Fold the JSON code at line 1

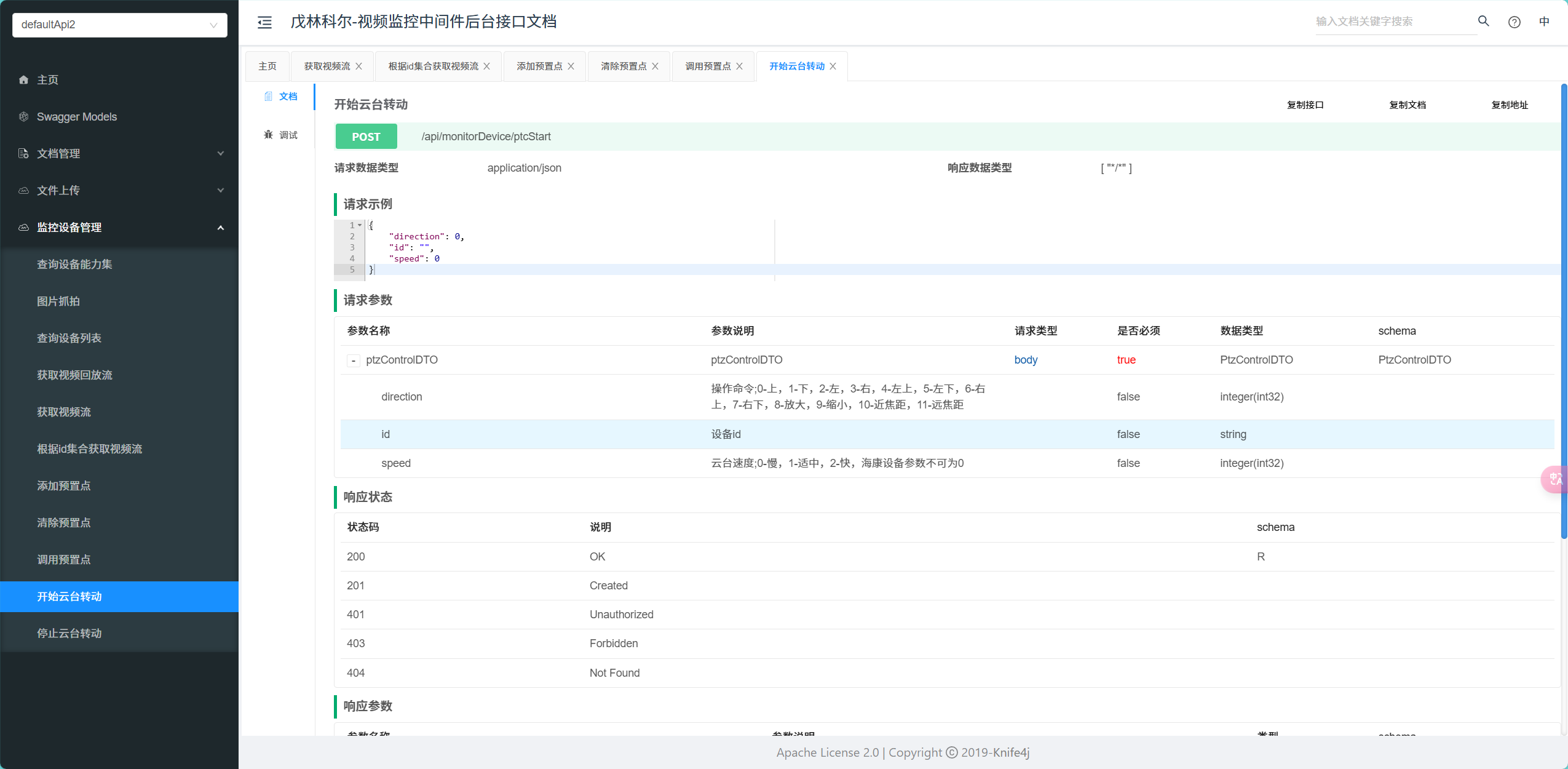tap(360, 225)
